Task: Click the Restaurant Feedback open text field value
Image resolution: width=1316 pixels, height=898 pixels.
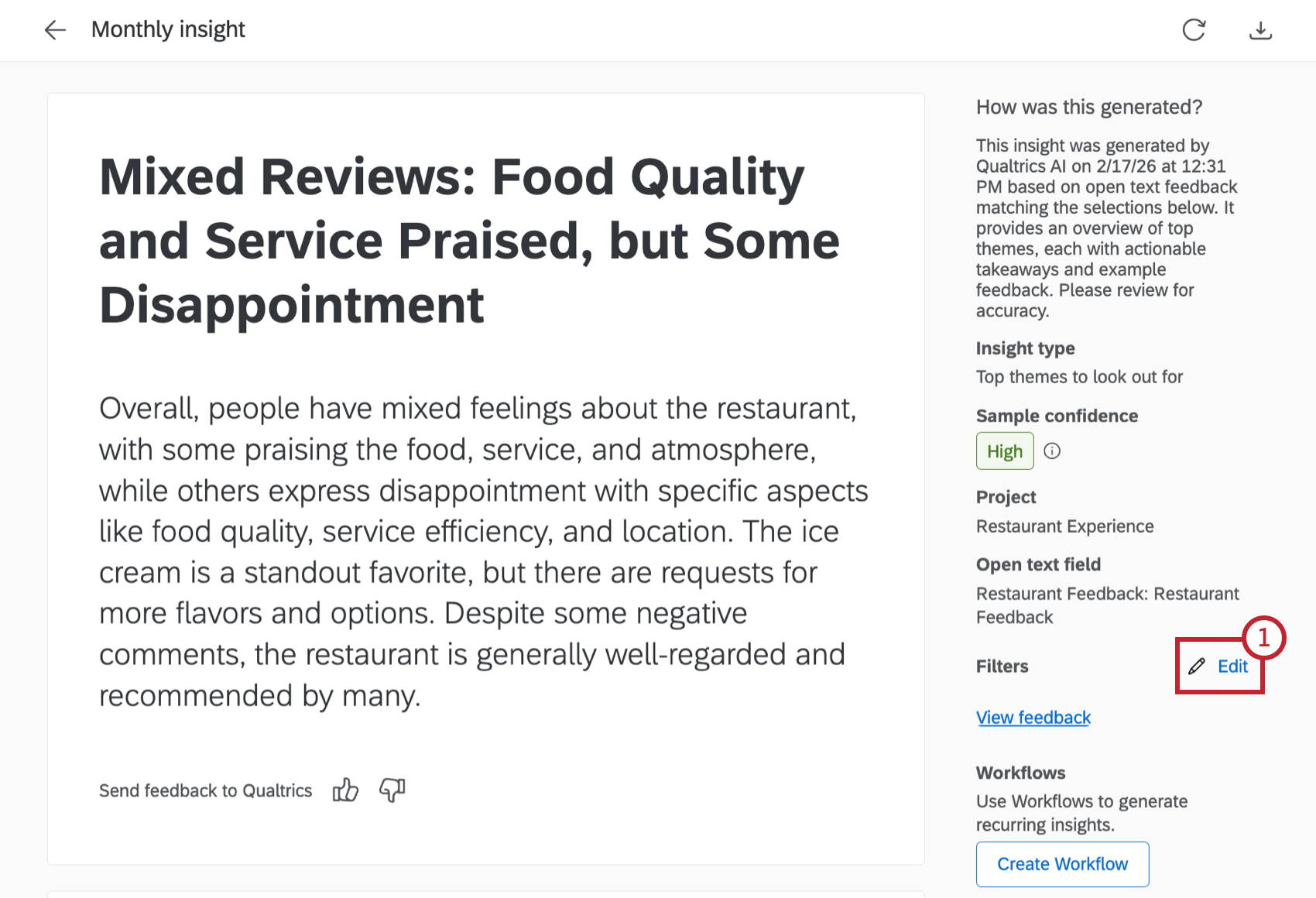Action: [x=1107, y=605]
